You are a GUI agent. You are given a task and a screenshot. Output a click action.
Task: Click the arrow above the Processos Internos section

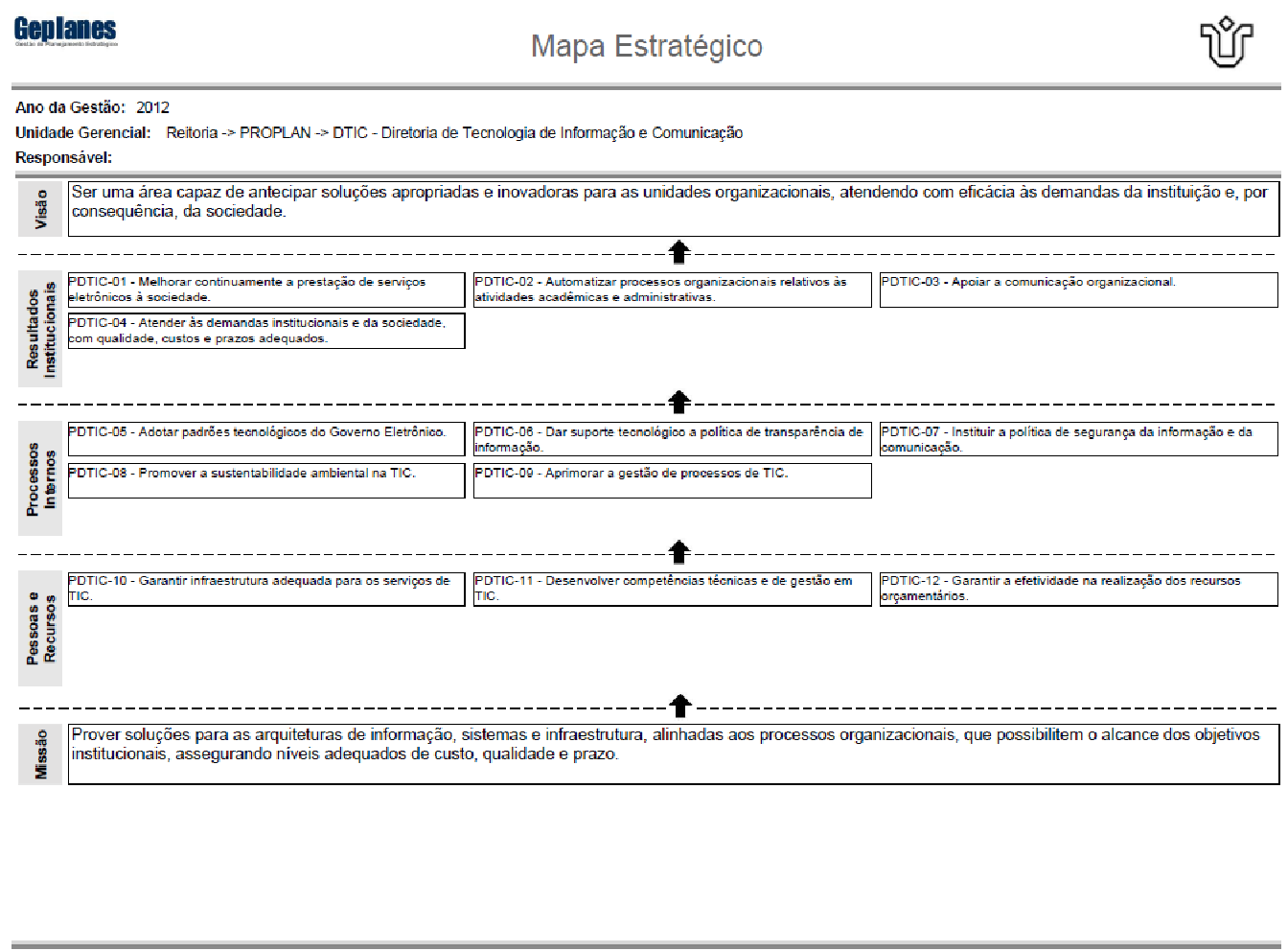[x=678, y=402]
